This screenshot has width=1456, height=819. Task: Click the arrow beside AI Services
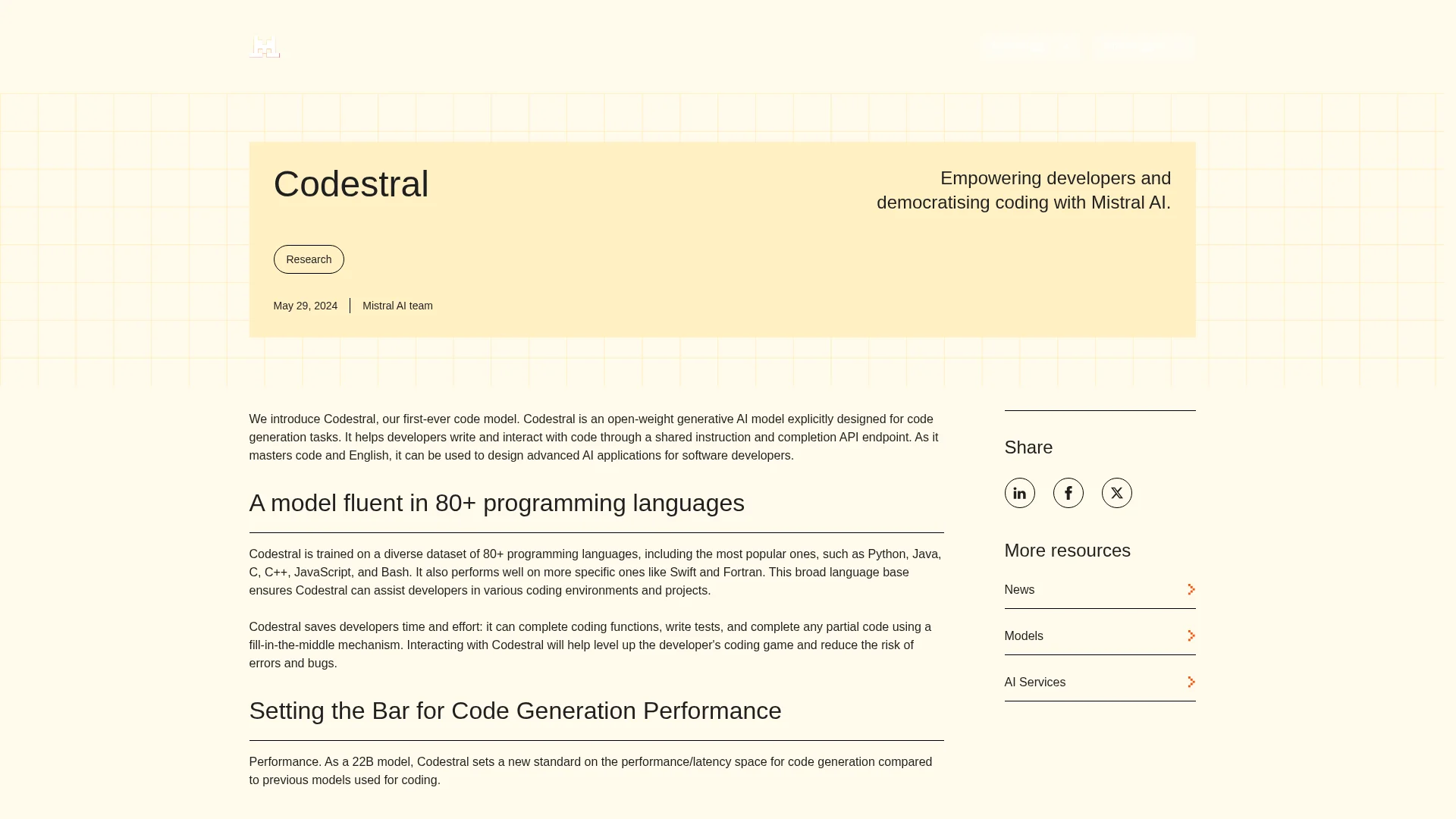click(1191, 682)
